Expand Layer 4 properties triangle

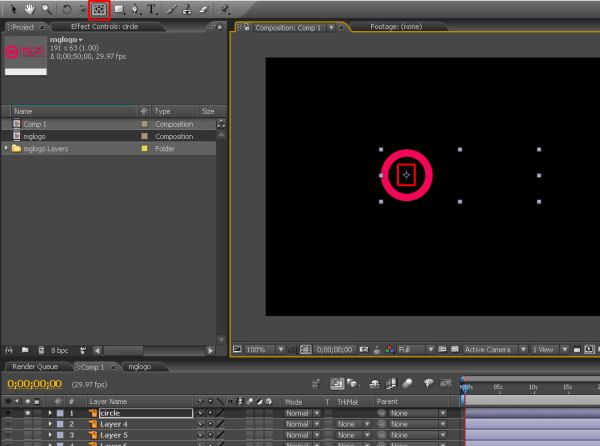[x=50, y=424]
